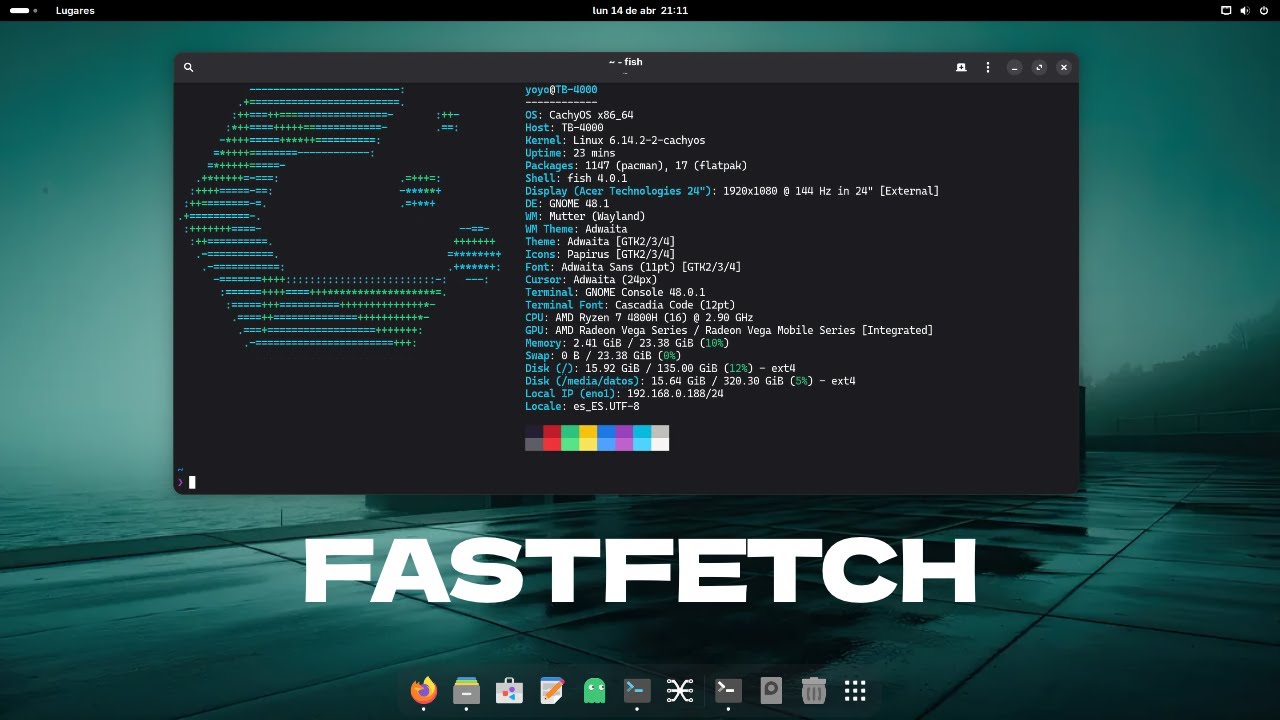Open the Trash from the dock
The image size is (1280, 720).
(x=814, y=690)
